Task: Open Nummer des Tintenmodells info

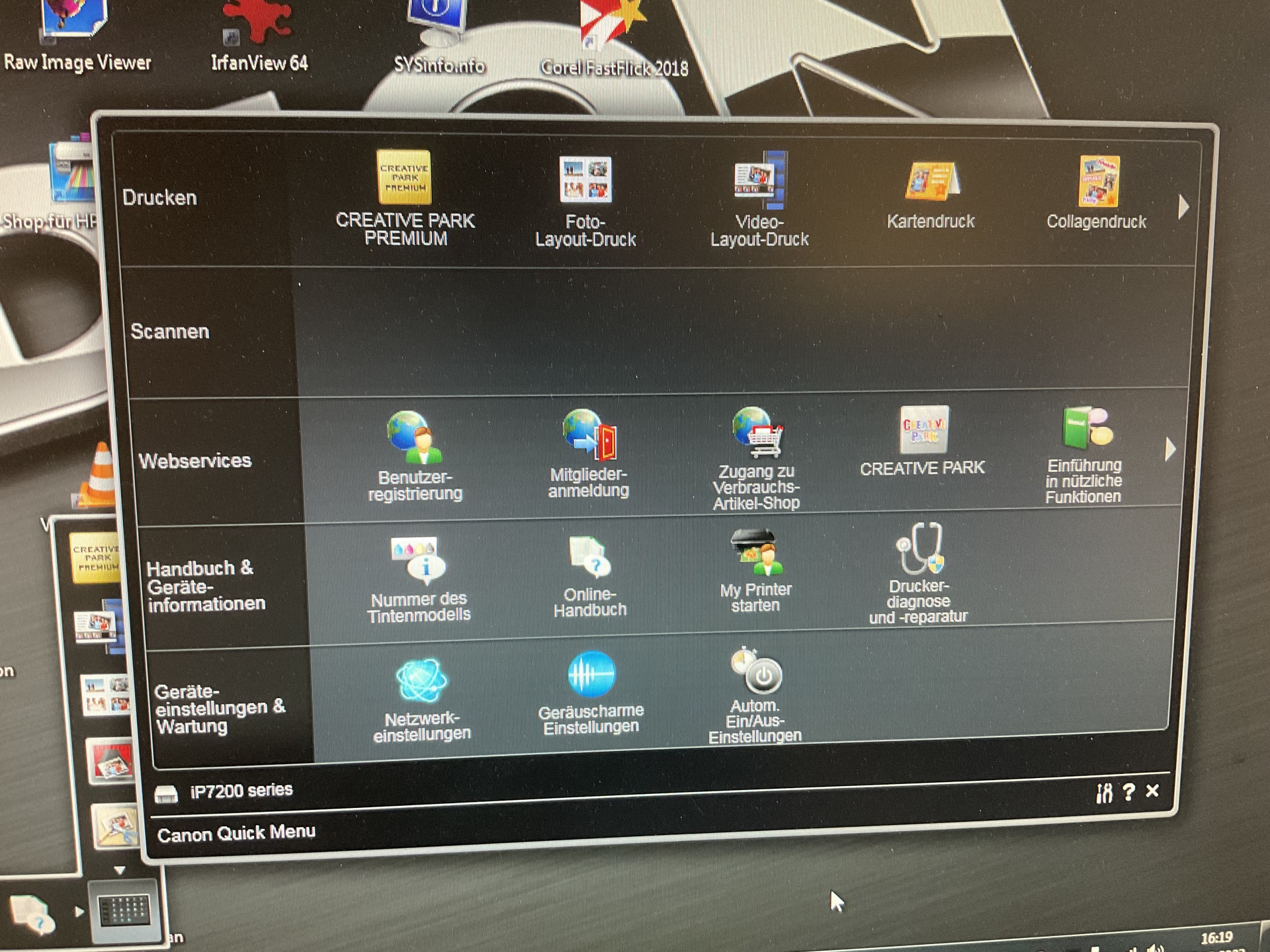Action: pos(418,561)
